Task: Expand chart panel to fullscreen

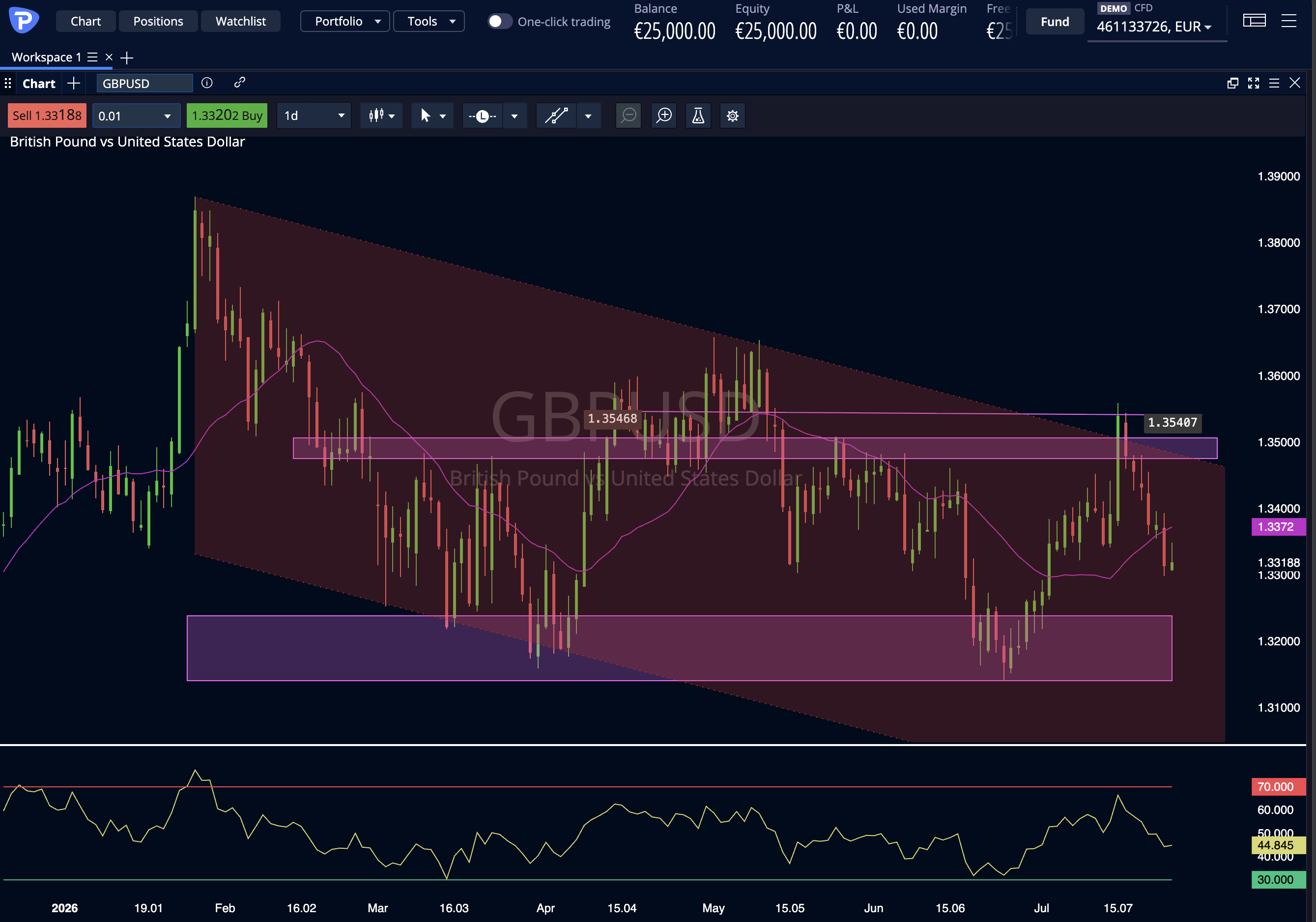Action: point(1254,83)
